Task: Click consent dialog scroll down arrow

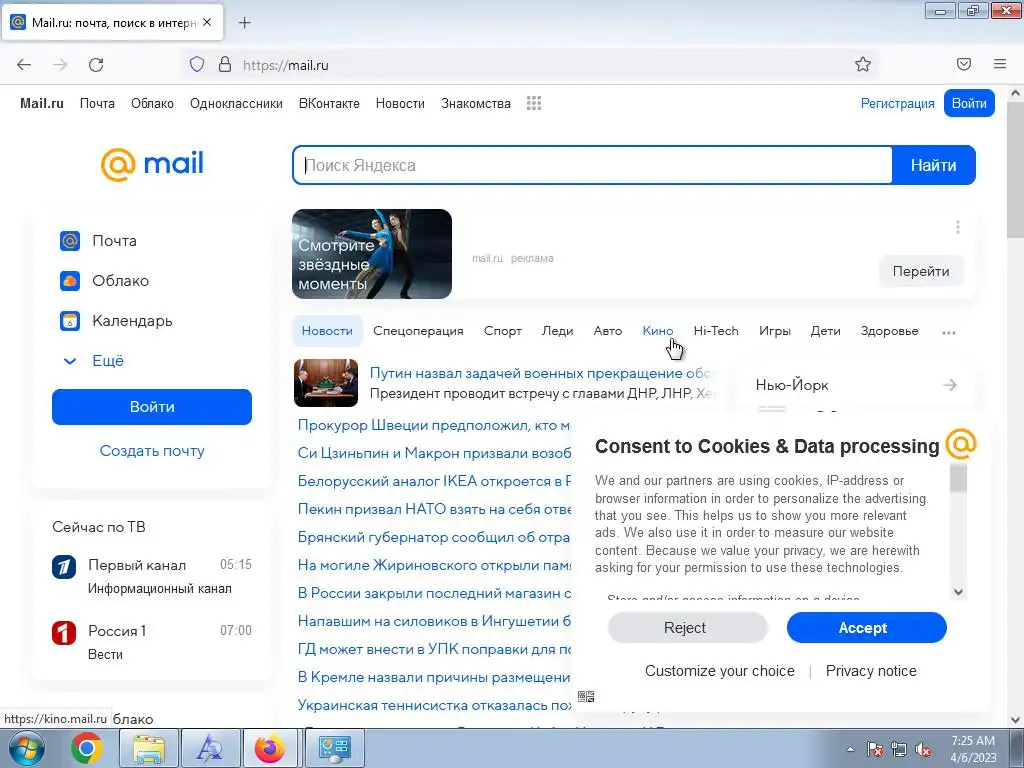Action: tap(958, 592)
